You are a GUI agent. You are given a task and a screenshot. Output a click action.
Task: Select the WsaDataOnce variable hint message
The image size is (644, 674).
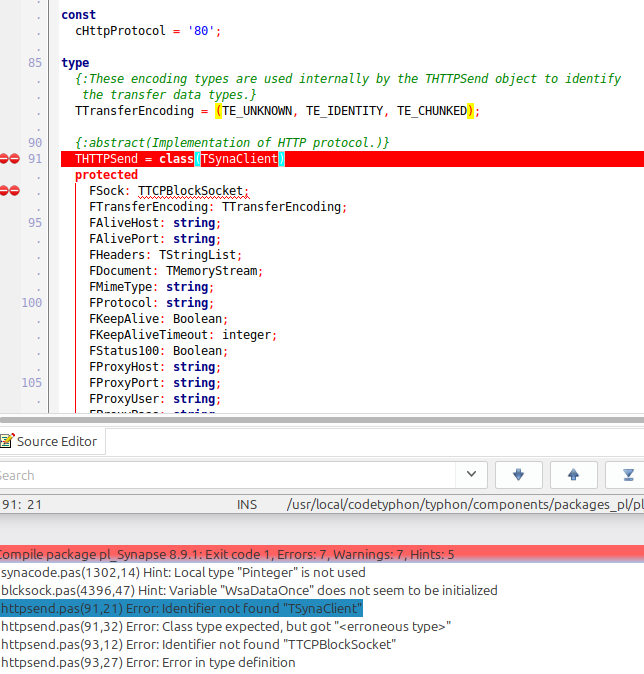point(248,590)
